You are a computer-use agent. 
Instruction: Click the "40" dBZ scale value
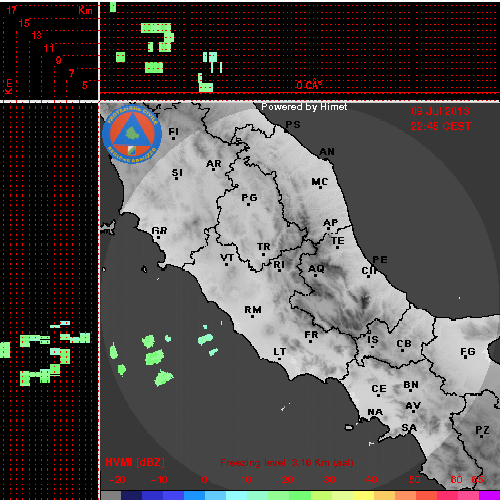(371, 480)
